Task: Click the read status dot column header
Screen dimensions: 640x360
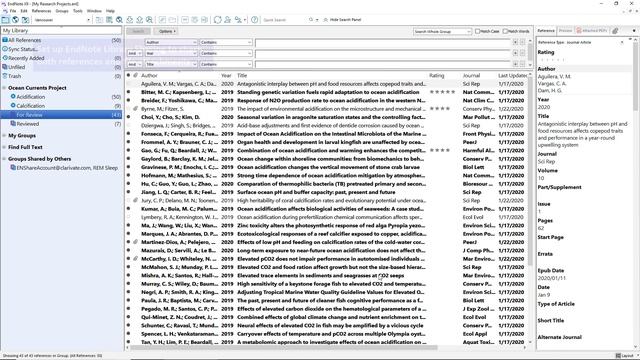Action: point(128,76)
